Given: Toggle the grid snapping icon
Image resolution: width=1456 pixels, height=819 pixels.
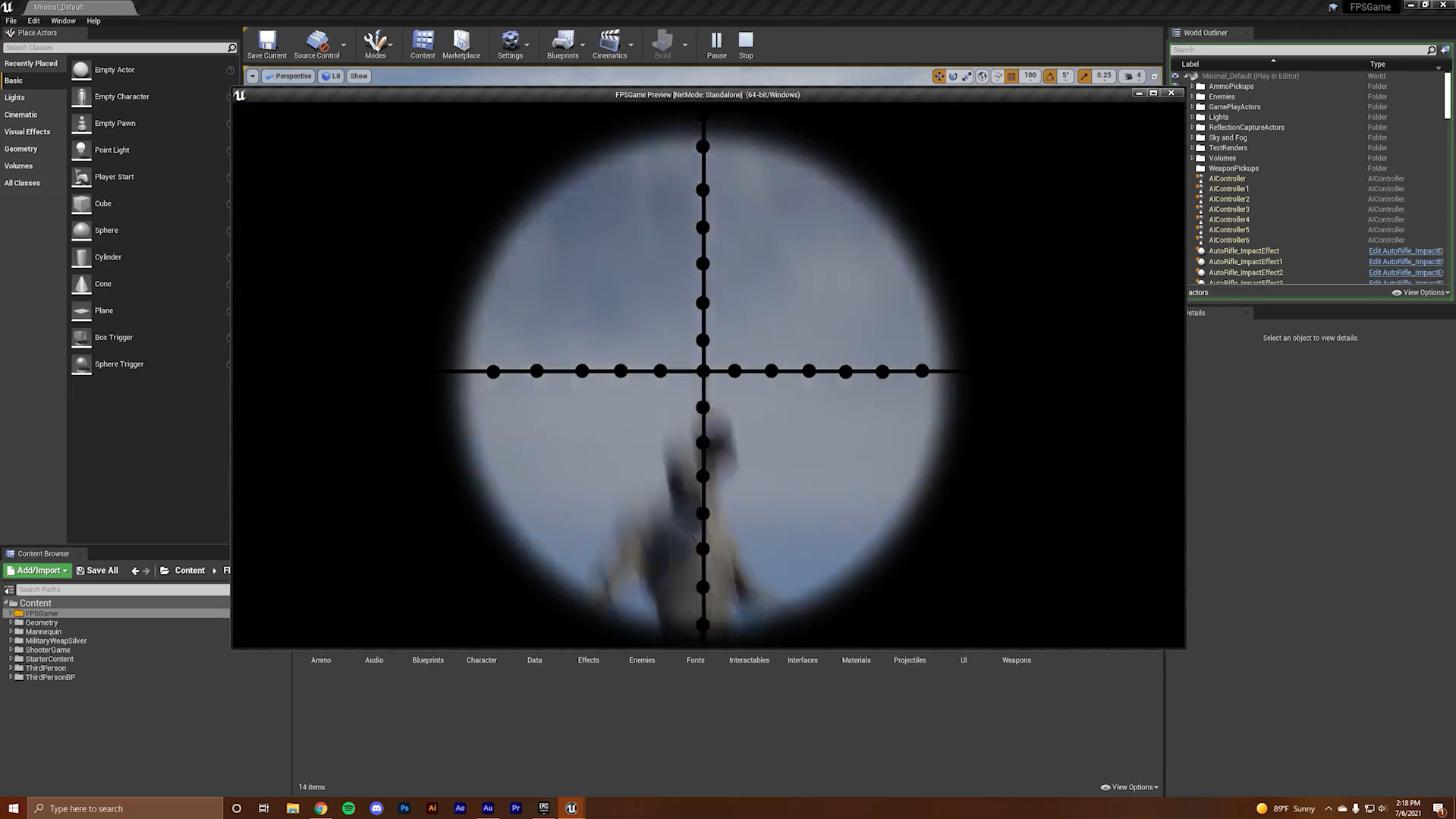Looking at the screenshot, I should [1011, 76].
